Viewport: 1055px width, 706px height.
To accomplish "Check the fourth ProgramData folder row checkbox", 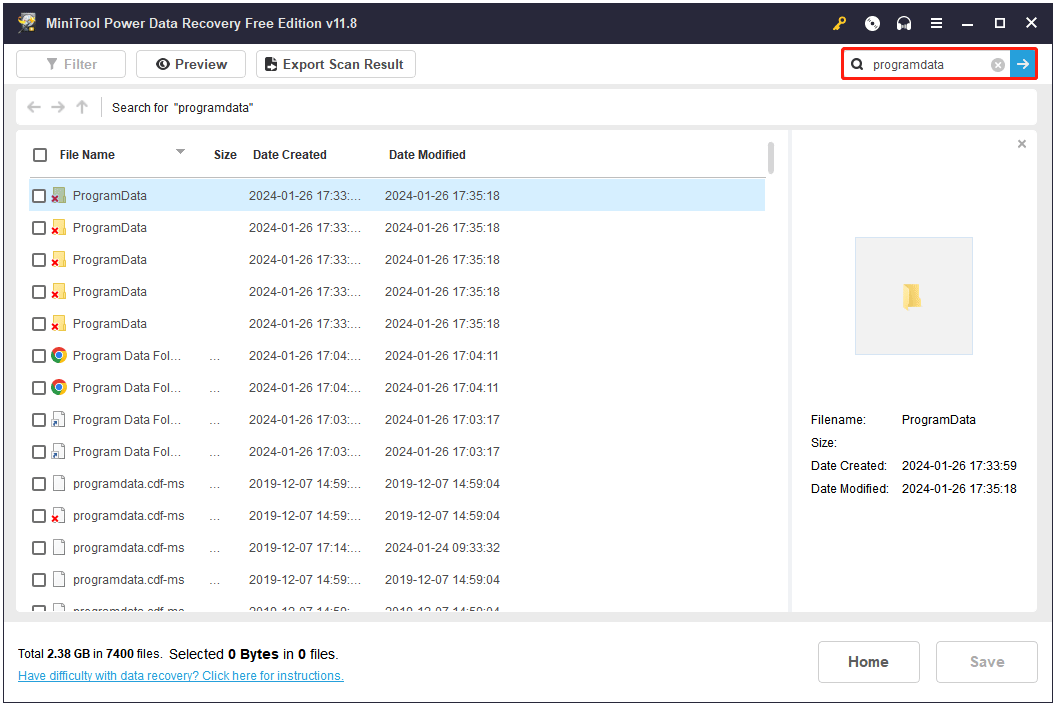I will [39, 292].
